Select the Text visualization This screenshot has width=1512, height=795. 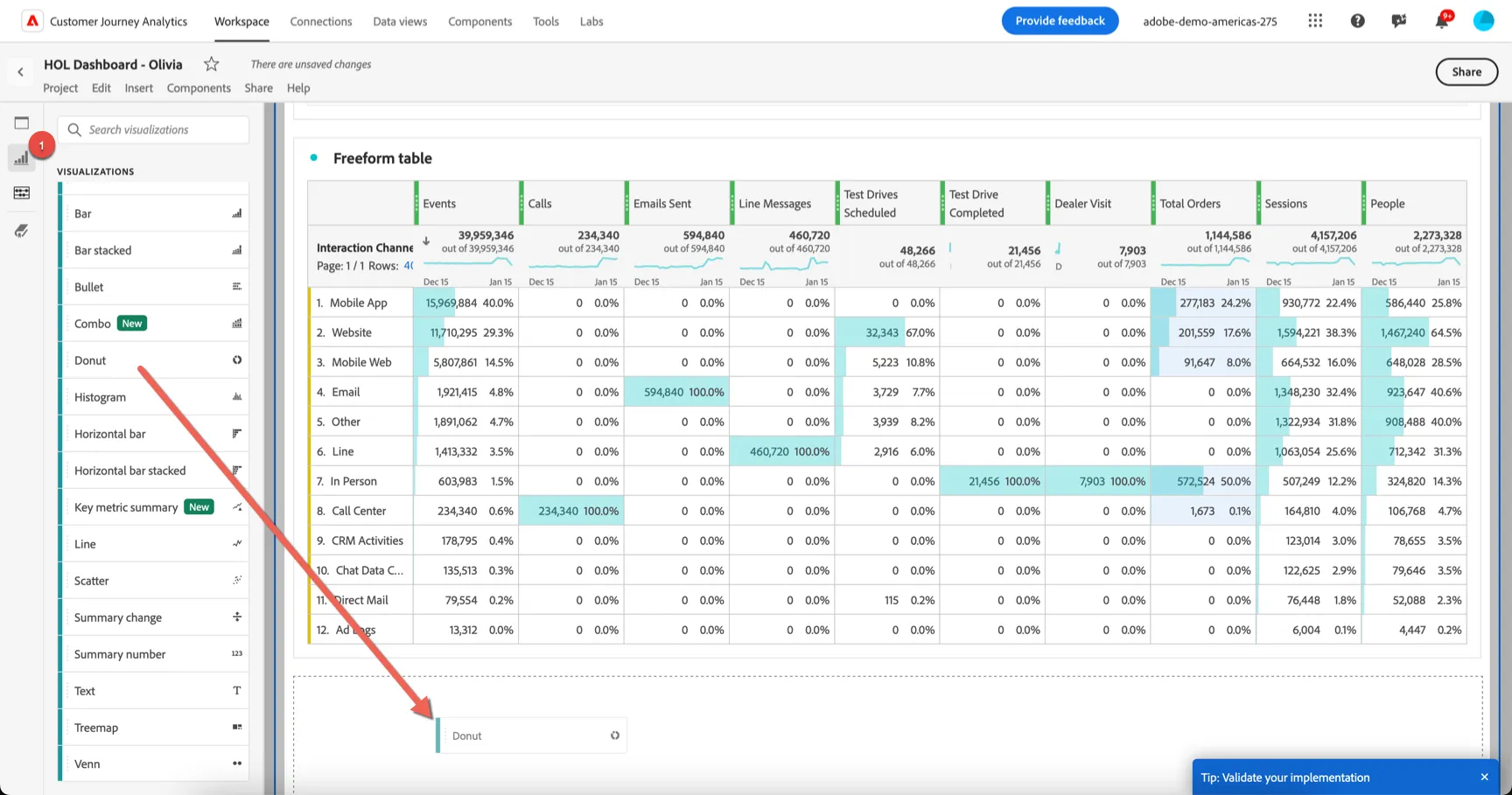tap(154, 691)
